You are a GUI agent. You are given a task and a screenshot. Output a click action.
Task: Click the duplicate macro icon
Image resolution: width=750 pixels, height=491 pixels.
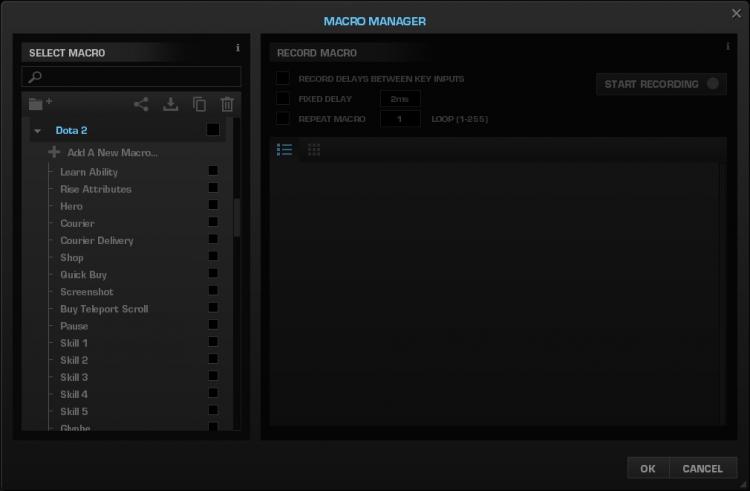click(x=199, y=104)
